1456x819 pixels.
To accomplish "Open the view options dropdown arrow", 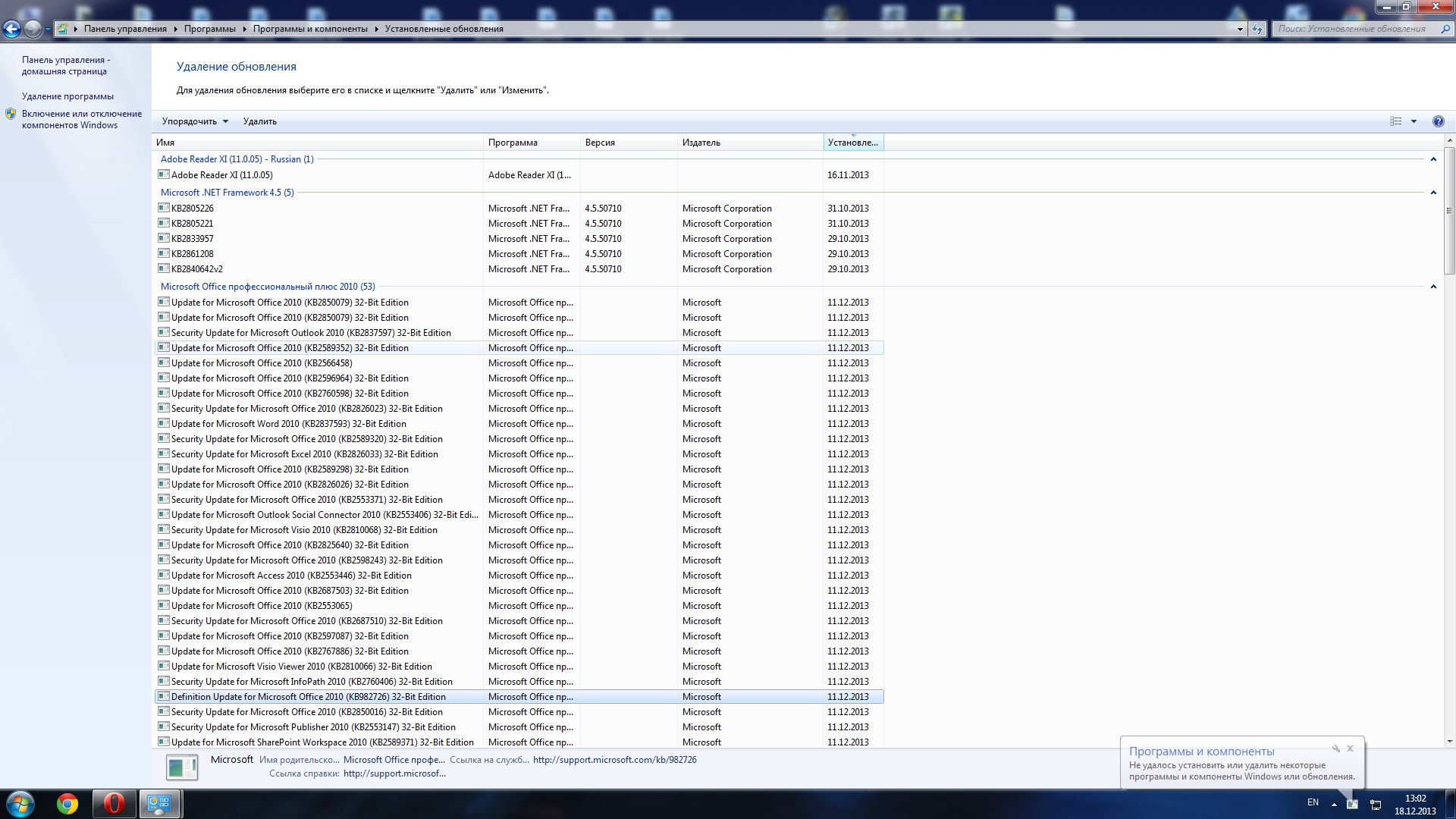I will [x=1414, y=121].
